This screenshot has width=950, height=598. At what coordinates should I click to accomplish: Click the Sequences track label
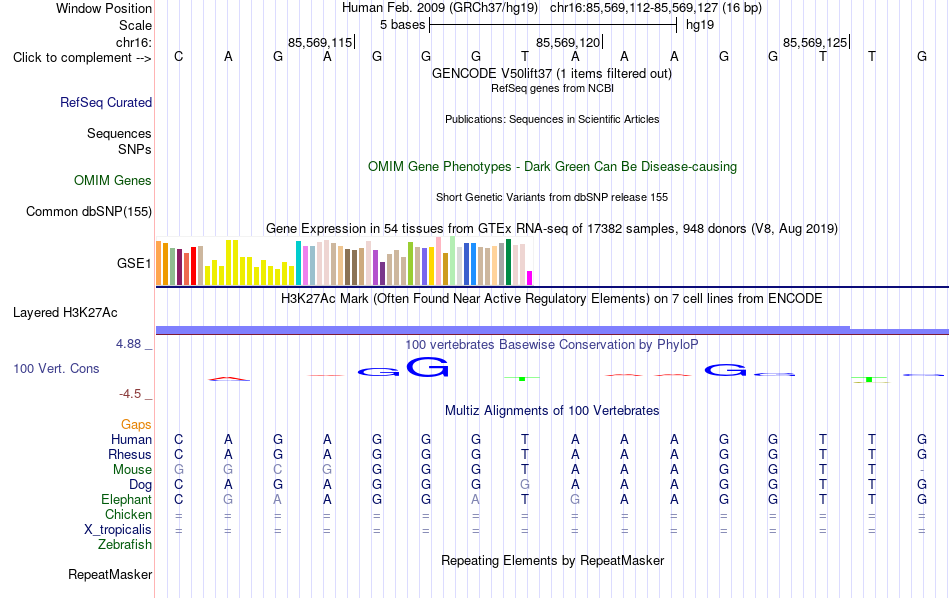click(x=119, y=133)
